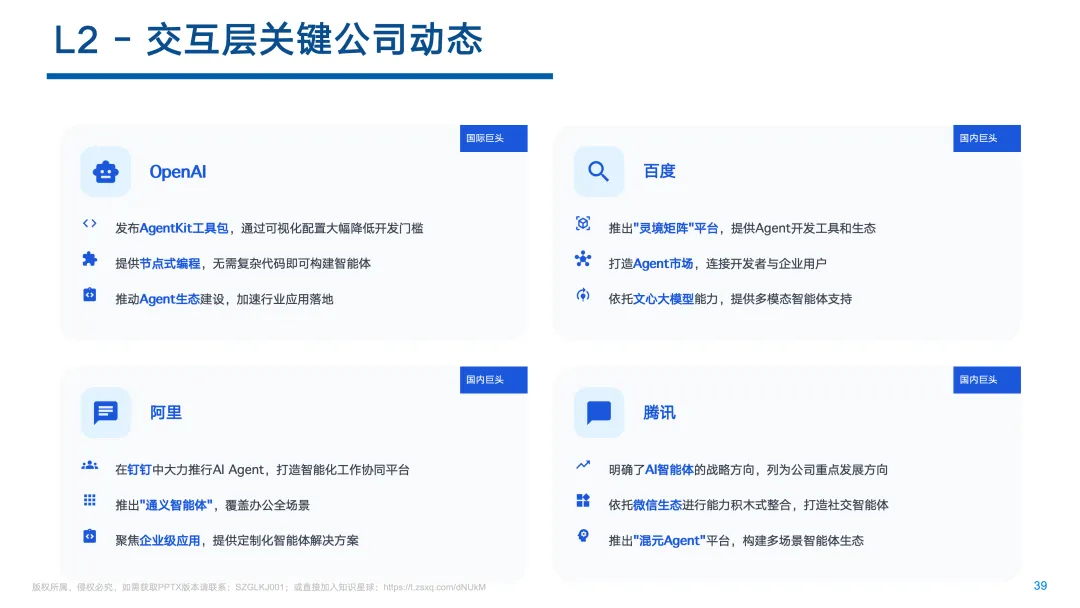
Task: Click highlighted text "混元Agent"
Action: click(669, 541)
